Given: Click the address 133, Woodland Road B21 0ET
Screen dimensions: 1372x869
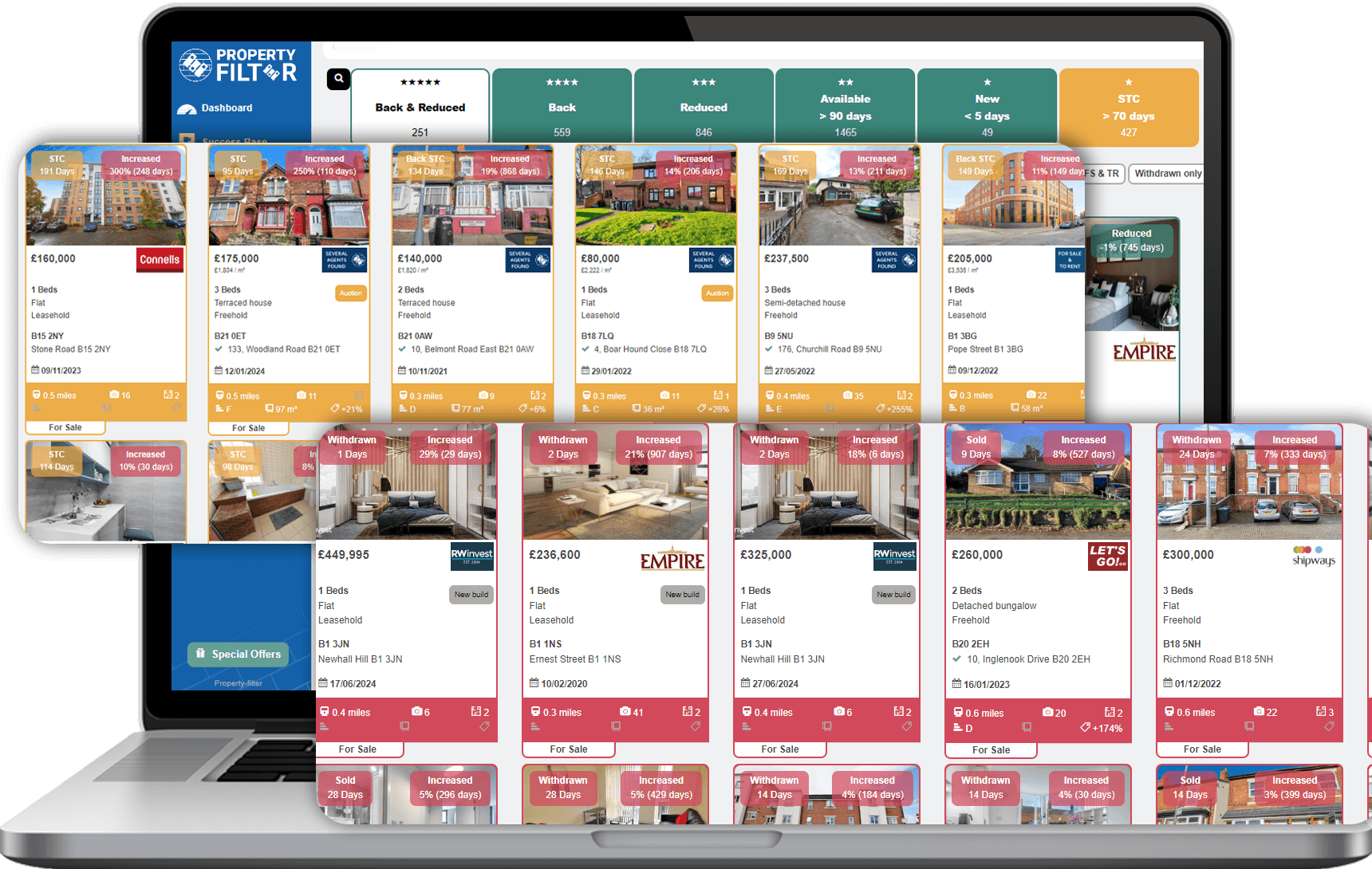Looking at the screenshot, I should tap(284, 349).
